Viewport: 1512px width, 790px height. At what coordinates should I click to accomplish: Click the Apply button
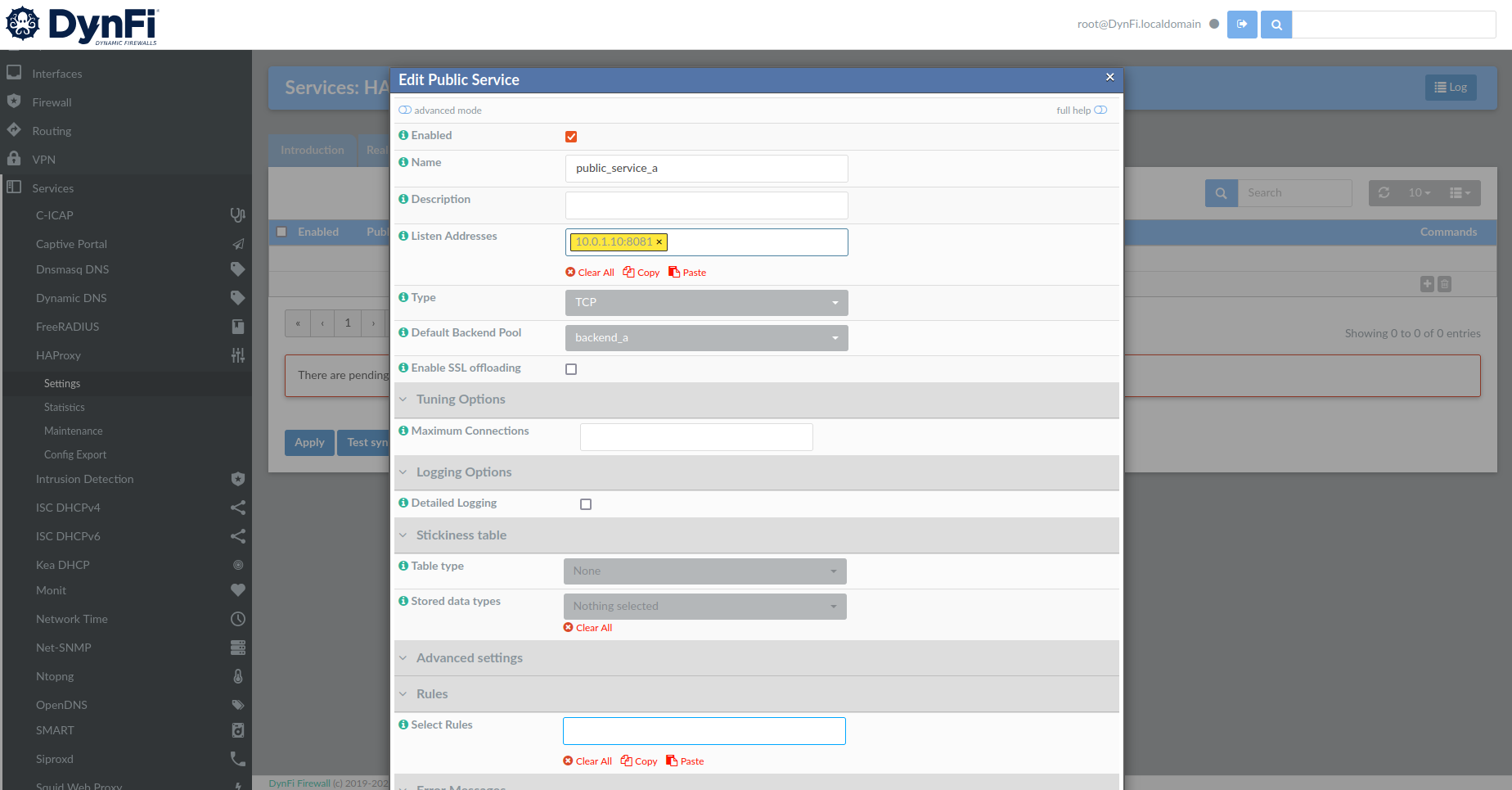coord(309,443)
